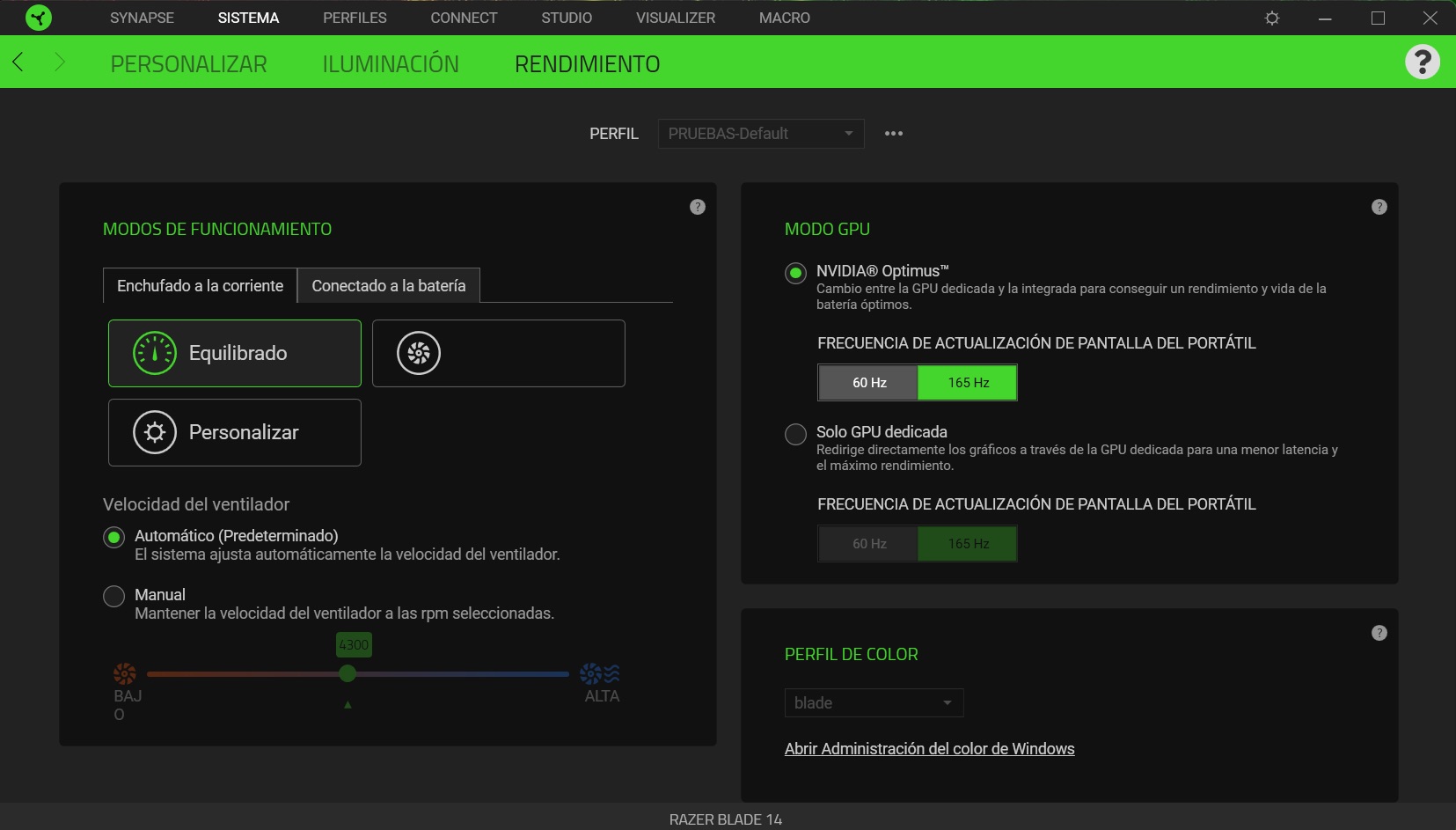Go forward with the right arrow
Viewport: 1456px width, 830px height.
pyautogui.click(x=60, y=62)
